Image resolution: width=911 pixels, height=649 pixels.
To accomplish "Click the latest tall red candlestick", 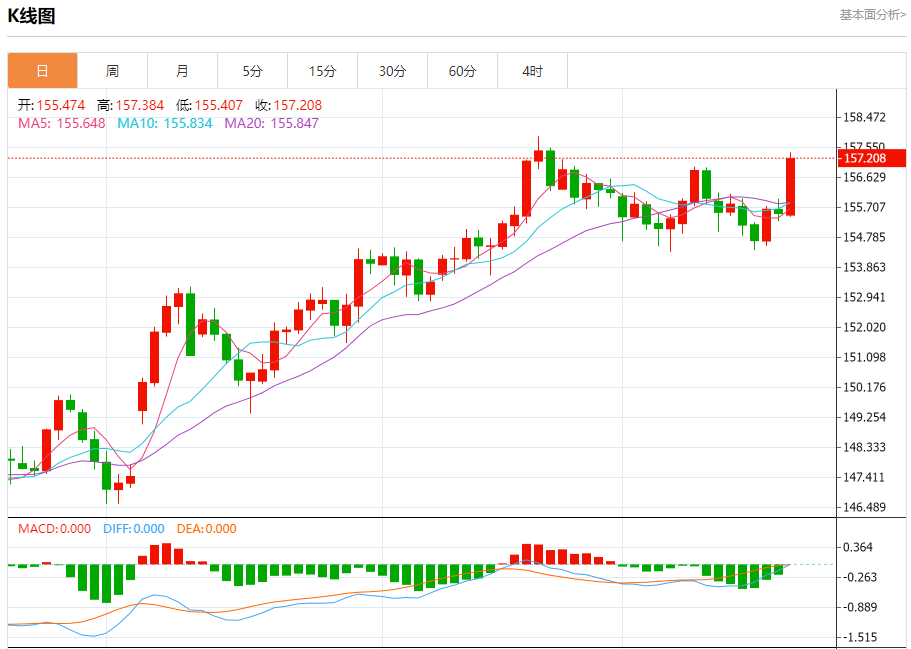I will coord(790,186).
